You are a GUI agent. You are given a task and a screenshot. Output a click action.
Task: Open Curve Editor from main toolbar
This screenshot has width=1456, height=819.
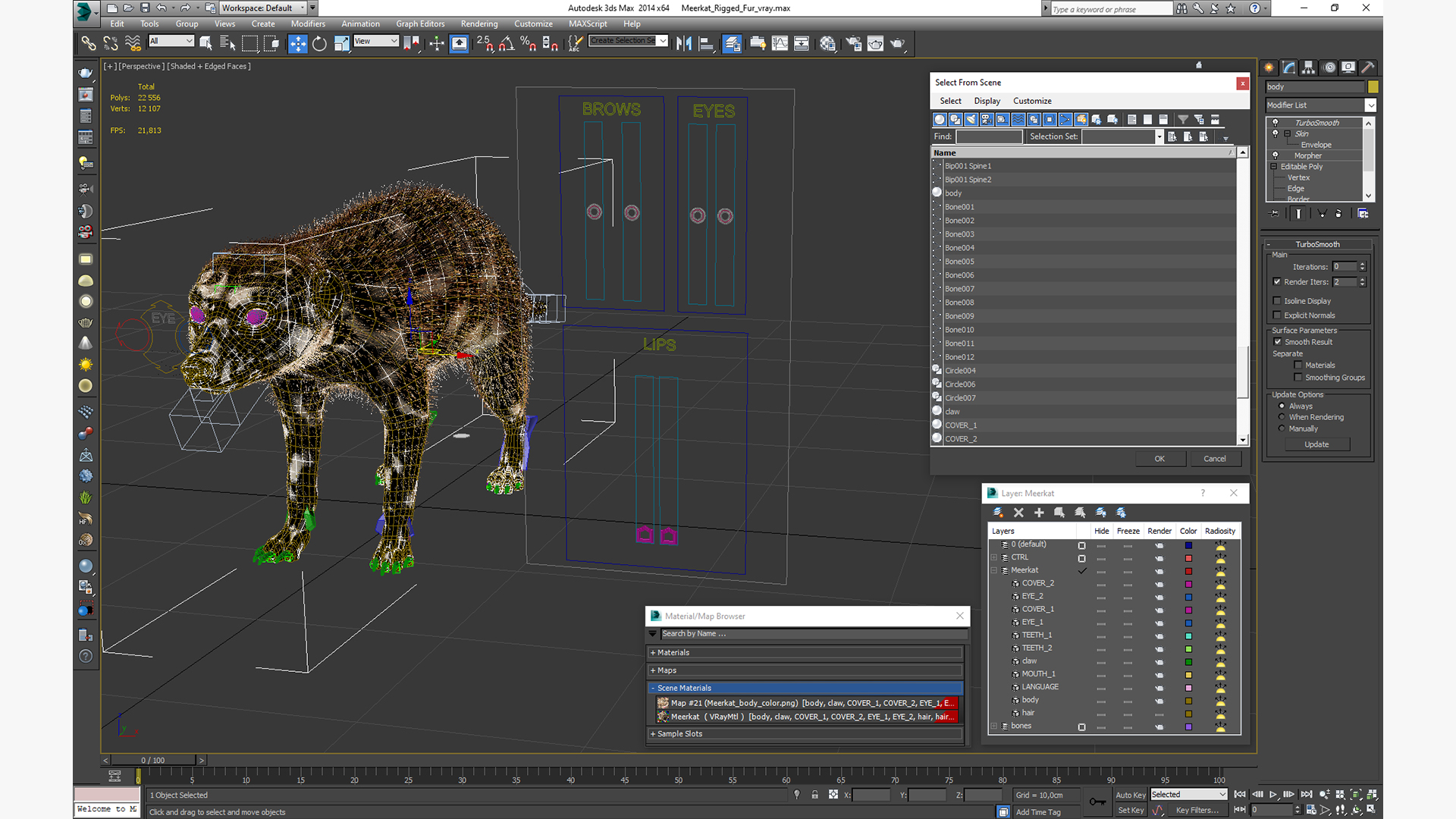(780, 43)
